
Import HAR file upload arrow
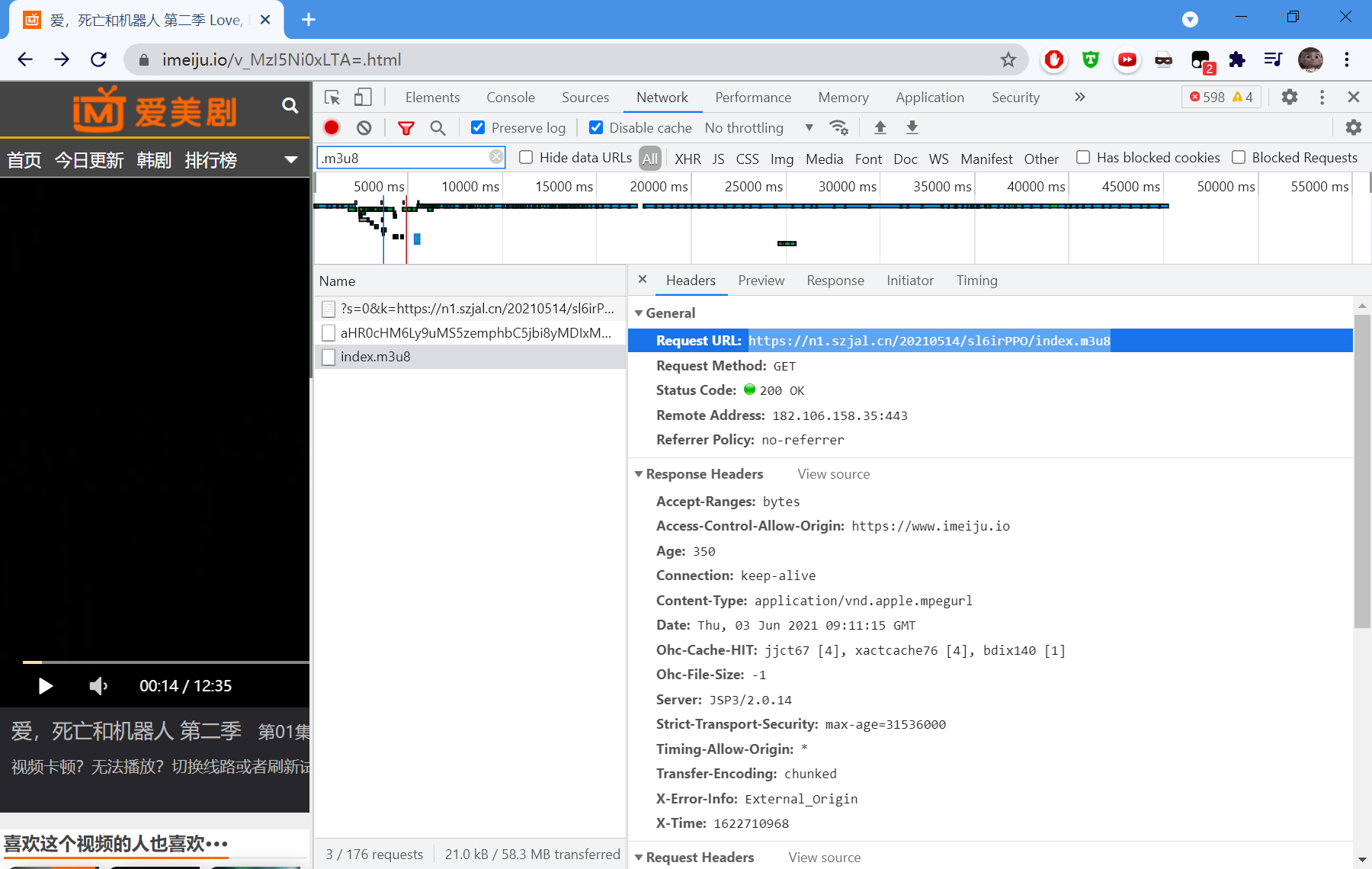point(880,127)
